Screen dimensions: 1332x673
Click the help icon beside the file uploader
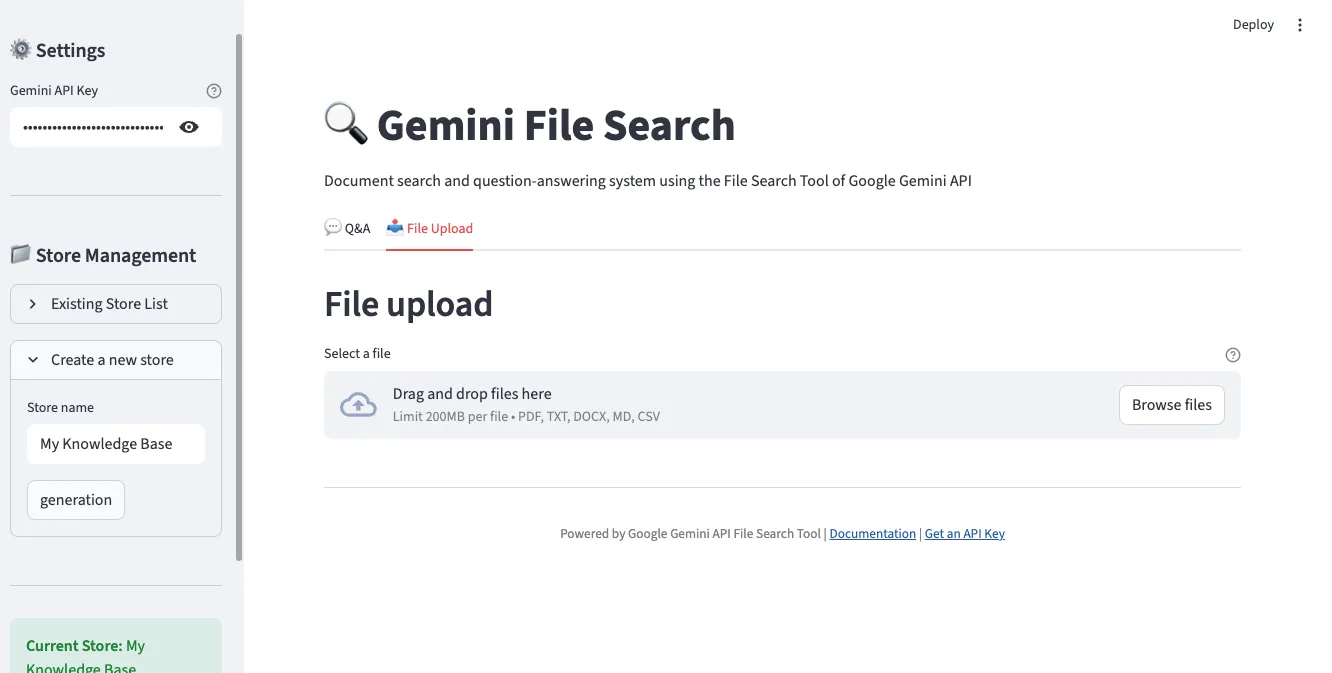pos(1232,354)
